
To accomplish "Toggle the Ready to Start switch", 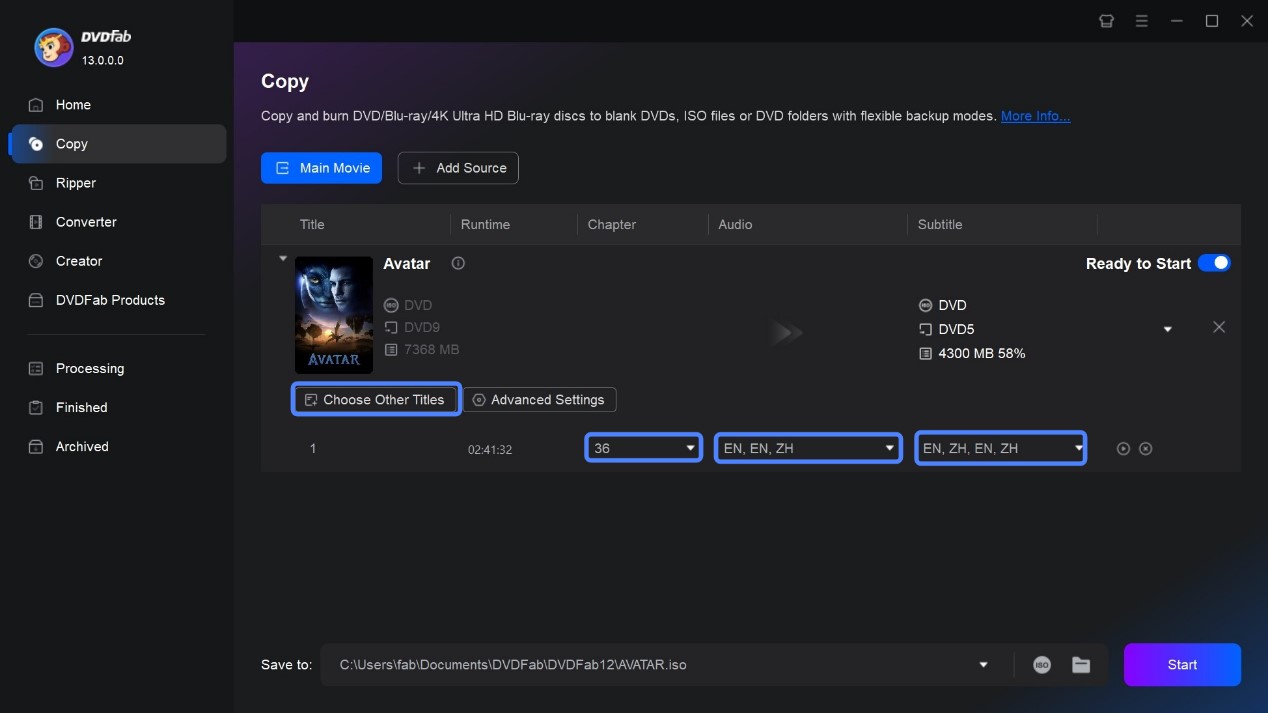I will (x=1214, y=263).
